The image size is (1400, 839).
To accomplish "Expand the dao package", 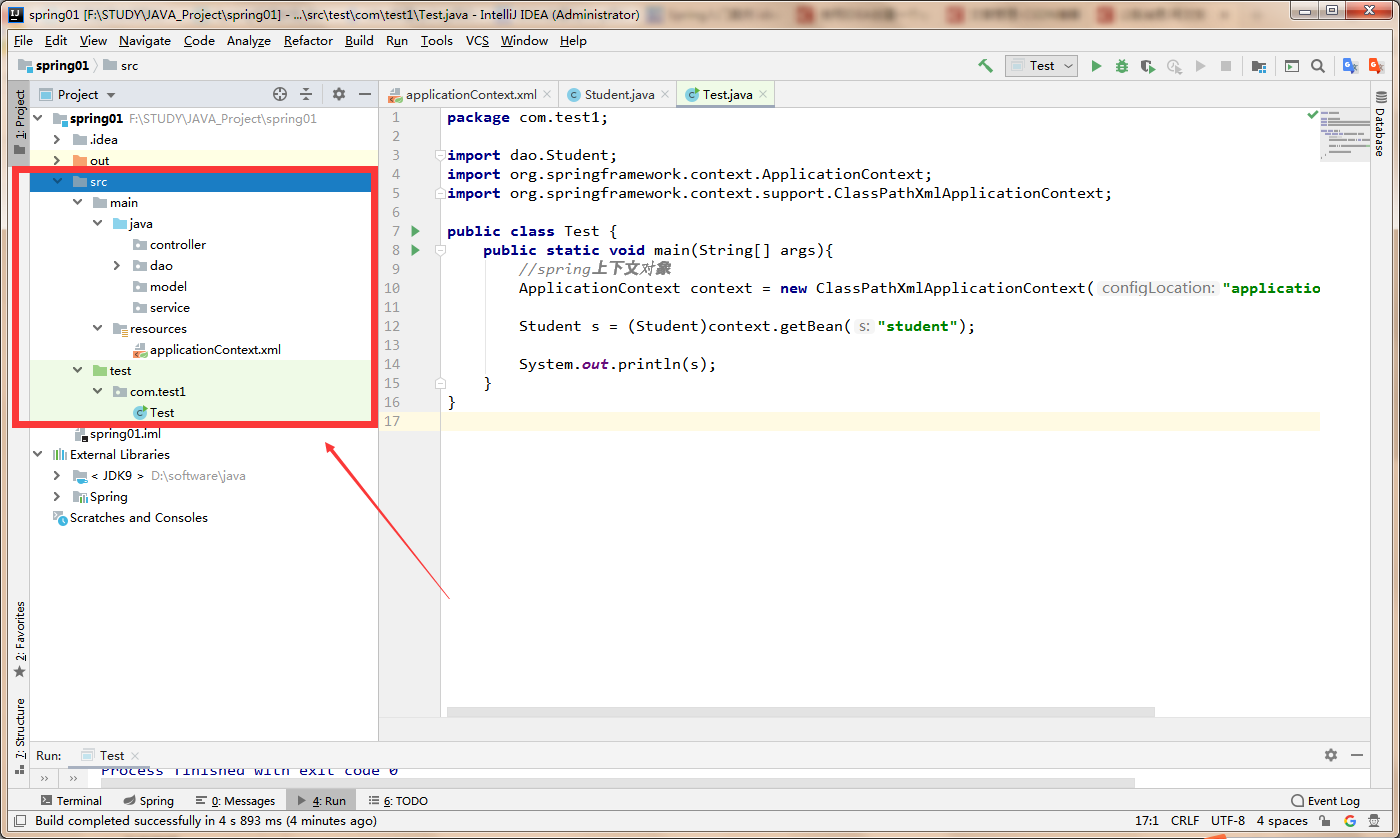I will 117,265.
